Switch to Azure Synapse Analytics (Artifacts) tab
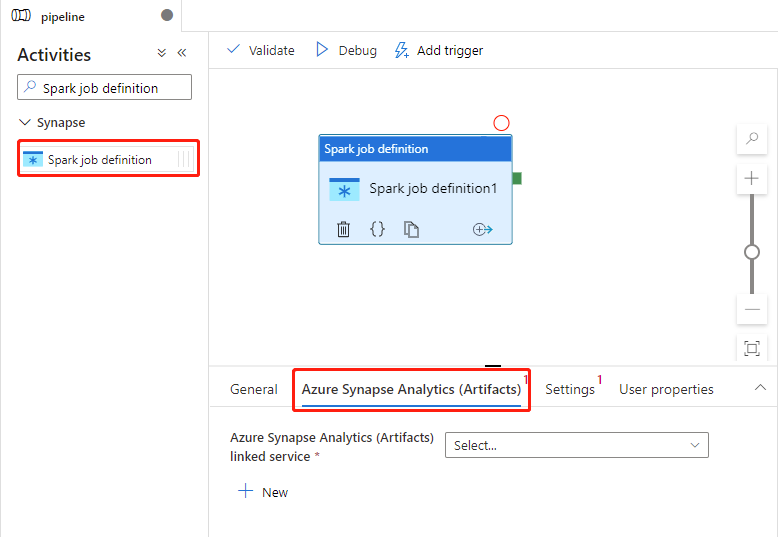 tap(411, 390)
